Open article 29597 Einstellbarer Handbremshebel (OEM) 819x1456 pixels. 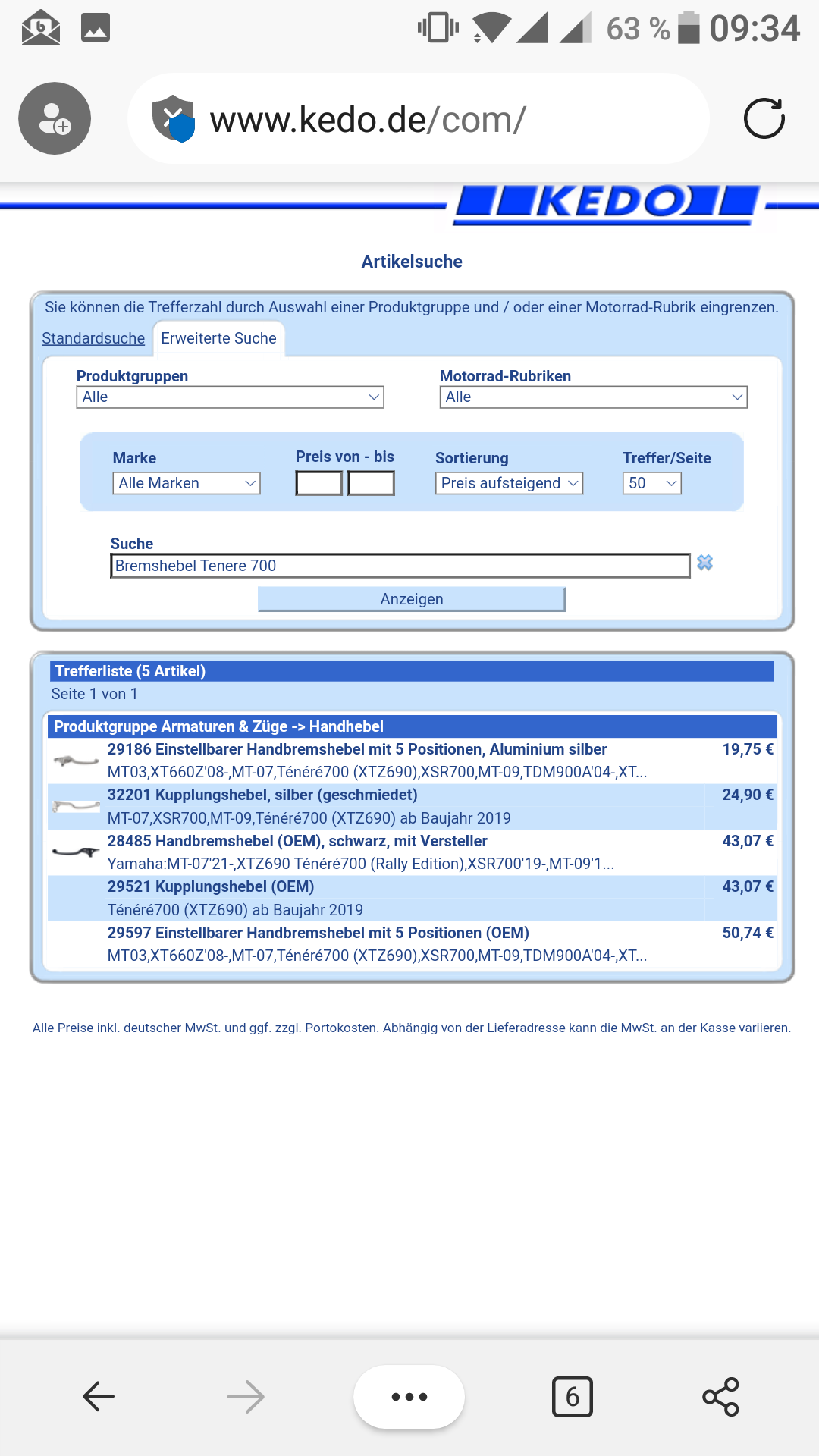click(x=318, y=933)
